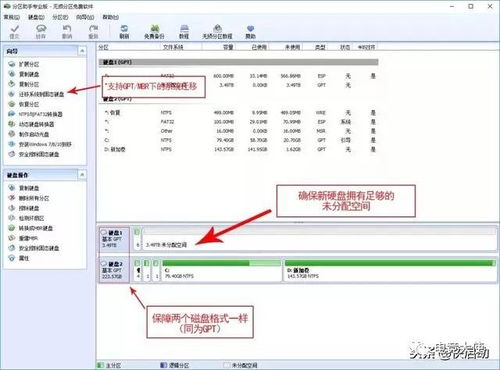The width and height of the screenshot is (500, 370).
Task: Click the 撤销 (Undo) arrow icon in toolbar
Action: click(67, 32)
